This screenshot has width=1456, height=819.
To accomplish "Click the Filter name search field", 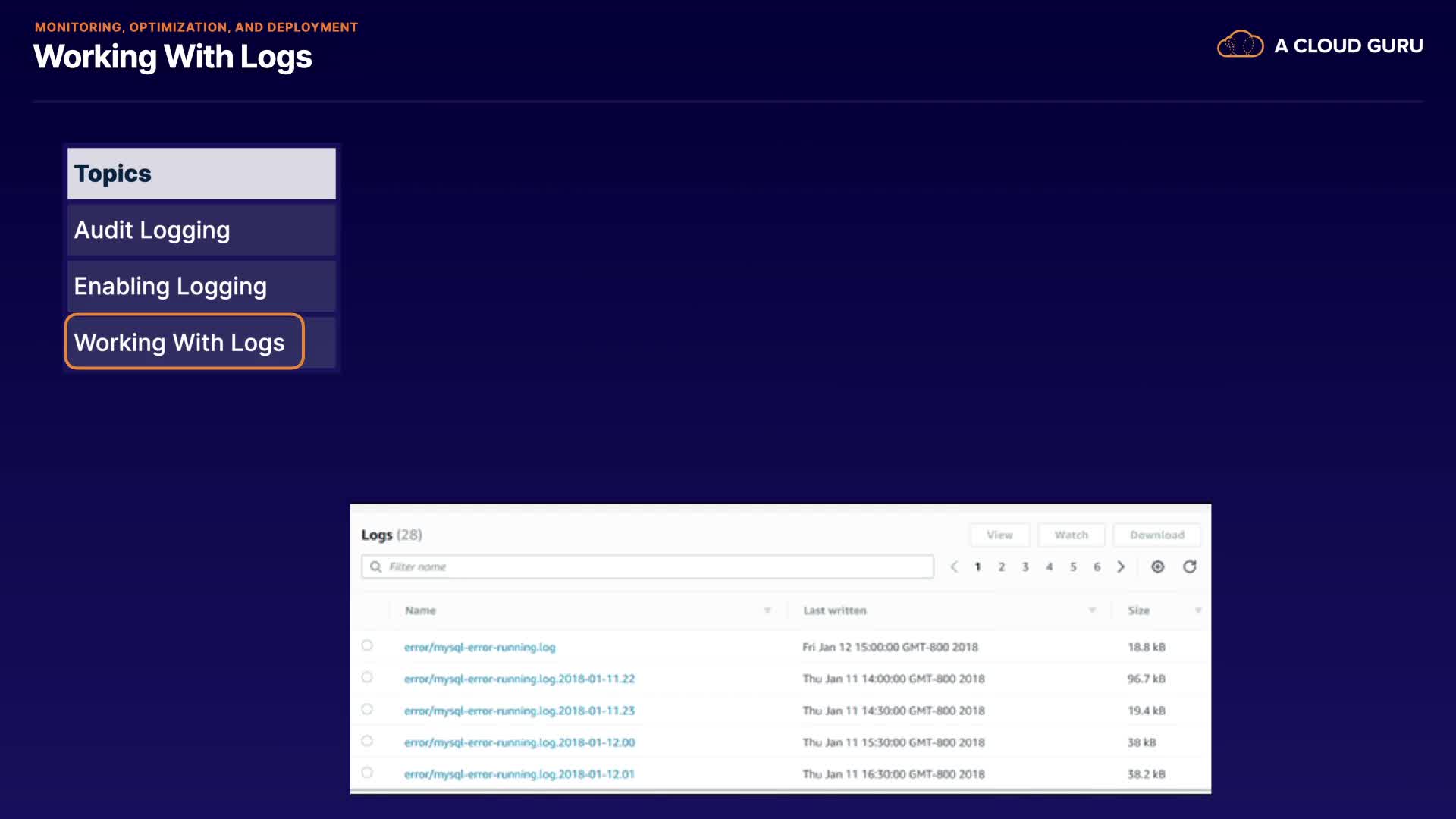I will pos(652,566).
